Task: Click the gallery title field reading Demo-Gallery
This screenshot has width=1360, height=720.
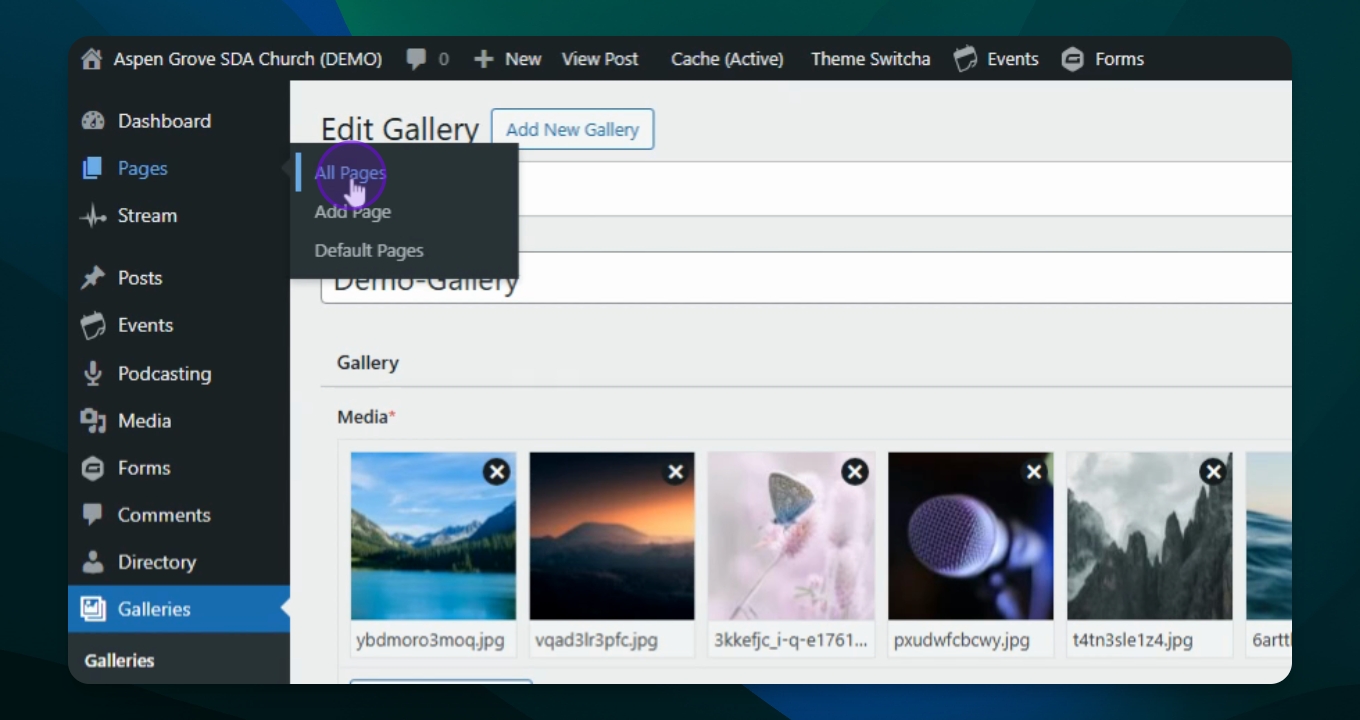Action: point(806,278)
